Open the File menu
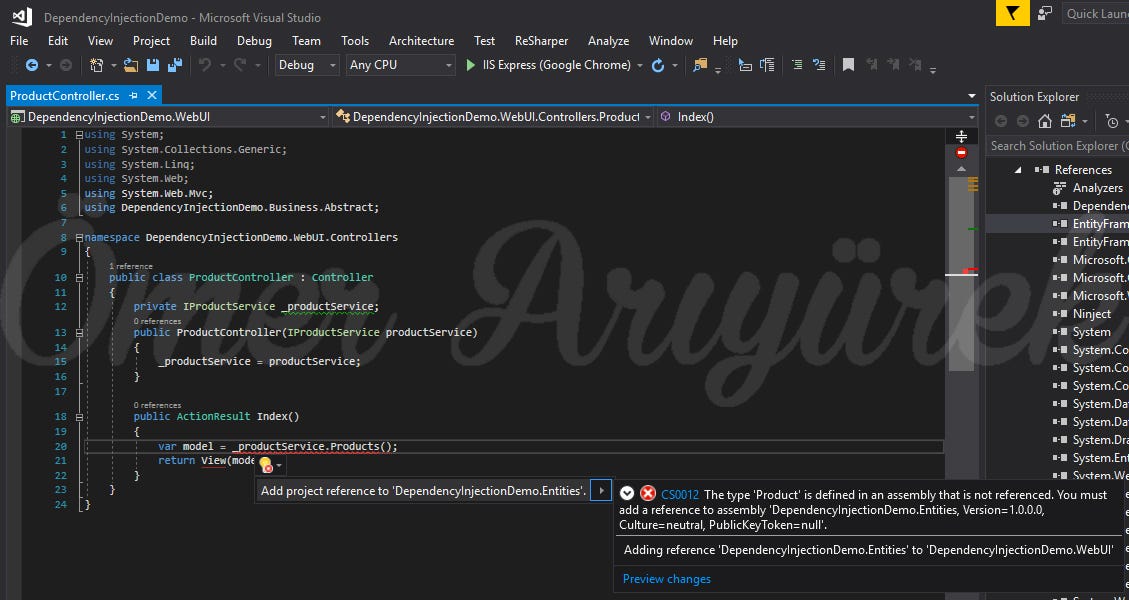This screenshot has width=1129, height=600. click(x=19, y=41)
